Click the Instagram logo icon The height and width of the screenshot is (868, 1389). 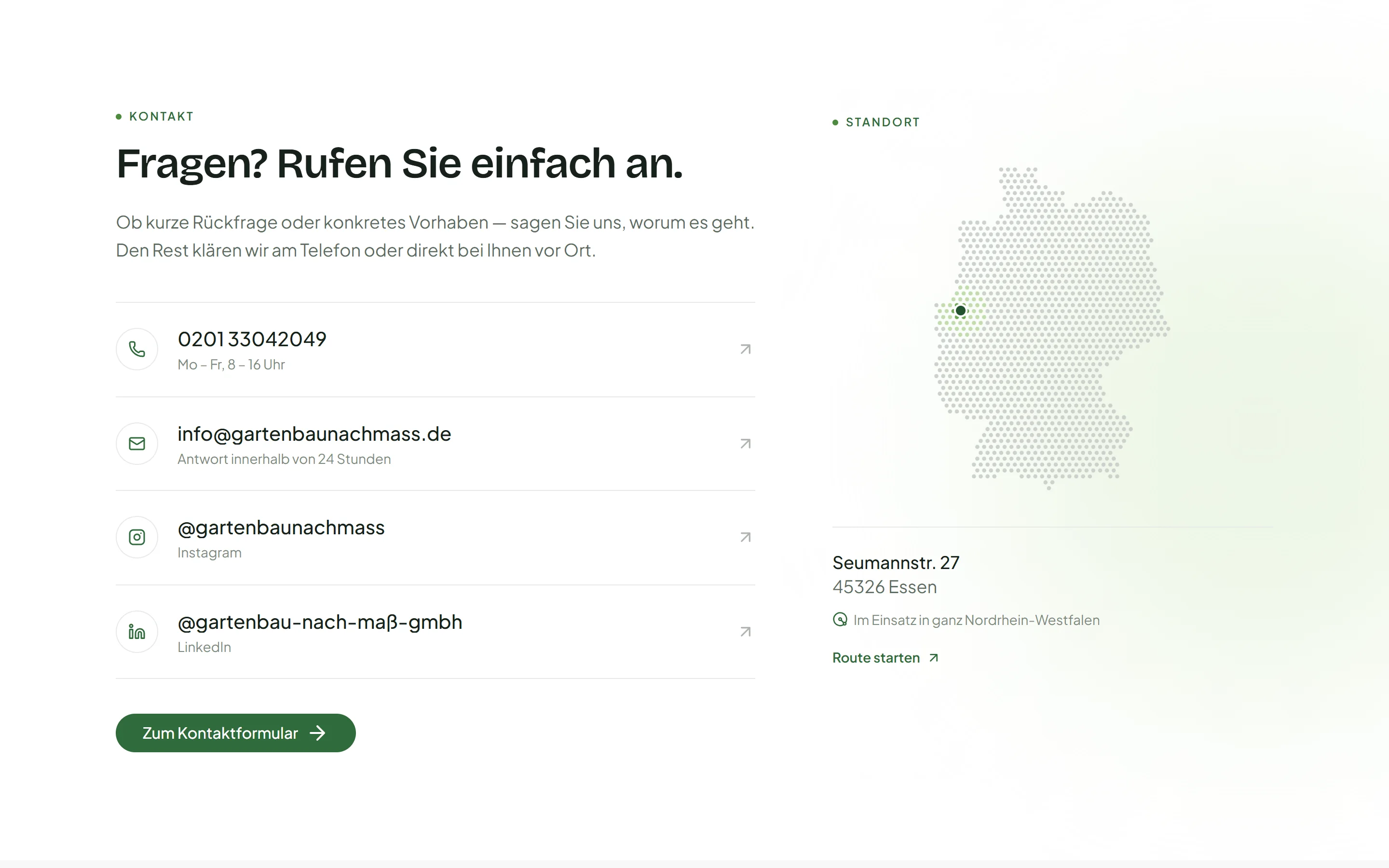pyautogui.click(x=136, y=537)
